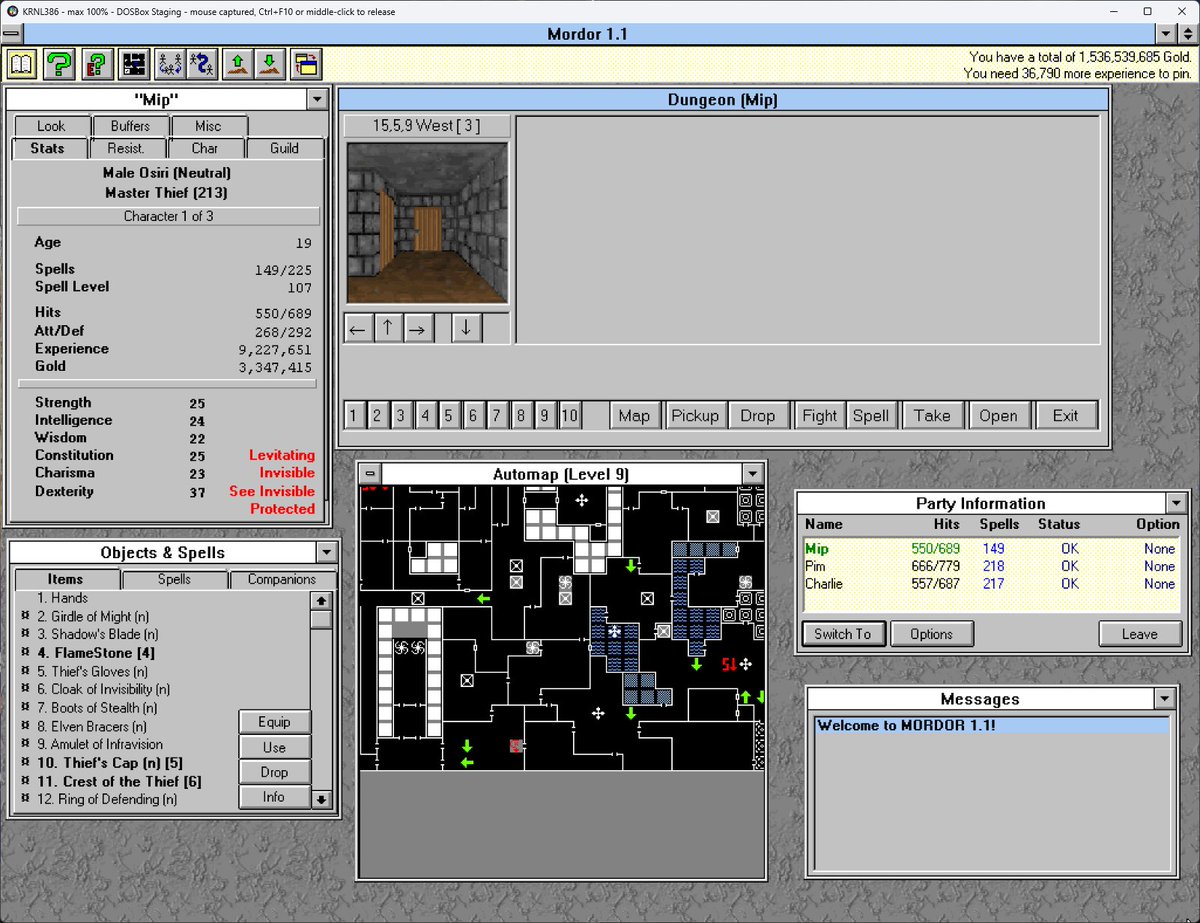Switch to the Resist. tab

(x=125, y=148)
